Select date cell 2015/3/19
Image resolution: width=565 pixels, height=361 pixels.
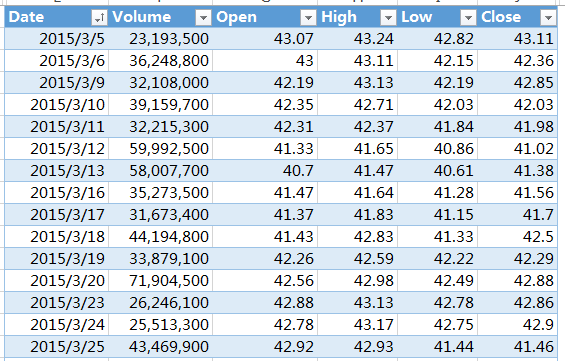[x=57, y=258]
